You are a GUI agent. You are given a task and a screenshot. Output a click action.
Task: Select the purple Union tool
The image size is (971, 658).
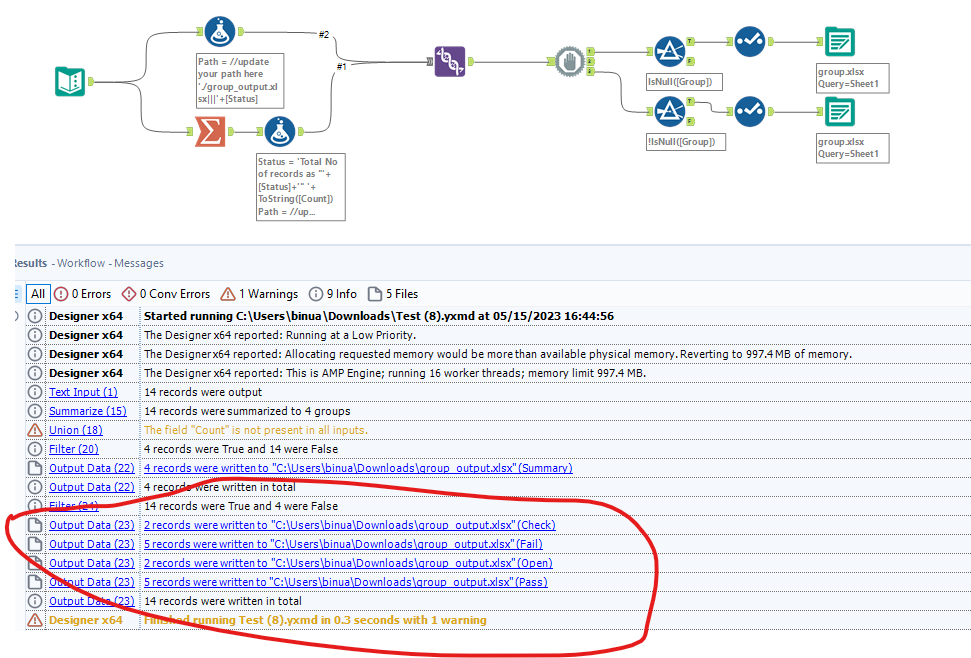[x=450, y=61]
